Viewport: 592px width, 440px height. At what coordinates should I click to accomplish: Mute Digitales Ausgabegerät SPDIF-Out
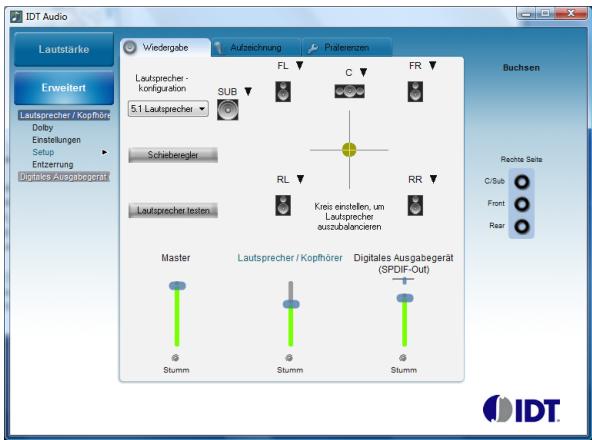[403, 357]
